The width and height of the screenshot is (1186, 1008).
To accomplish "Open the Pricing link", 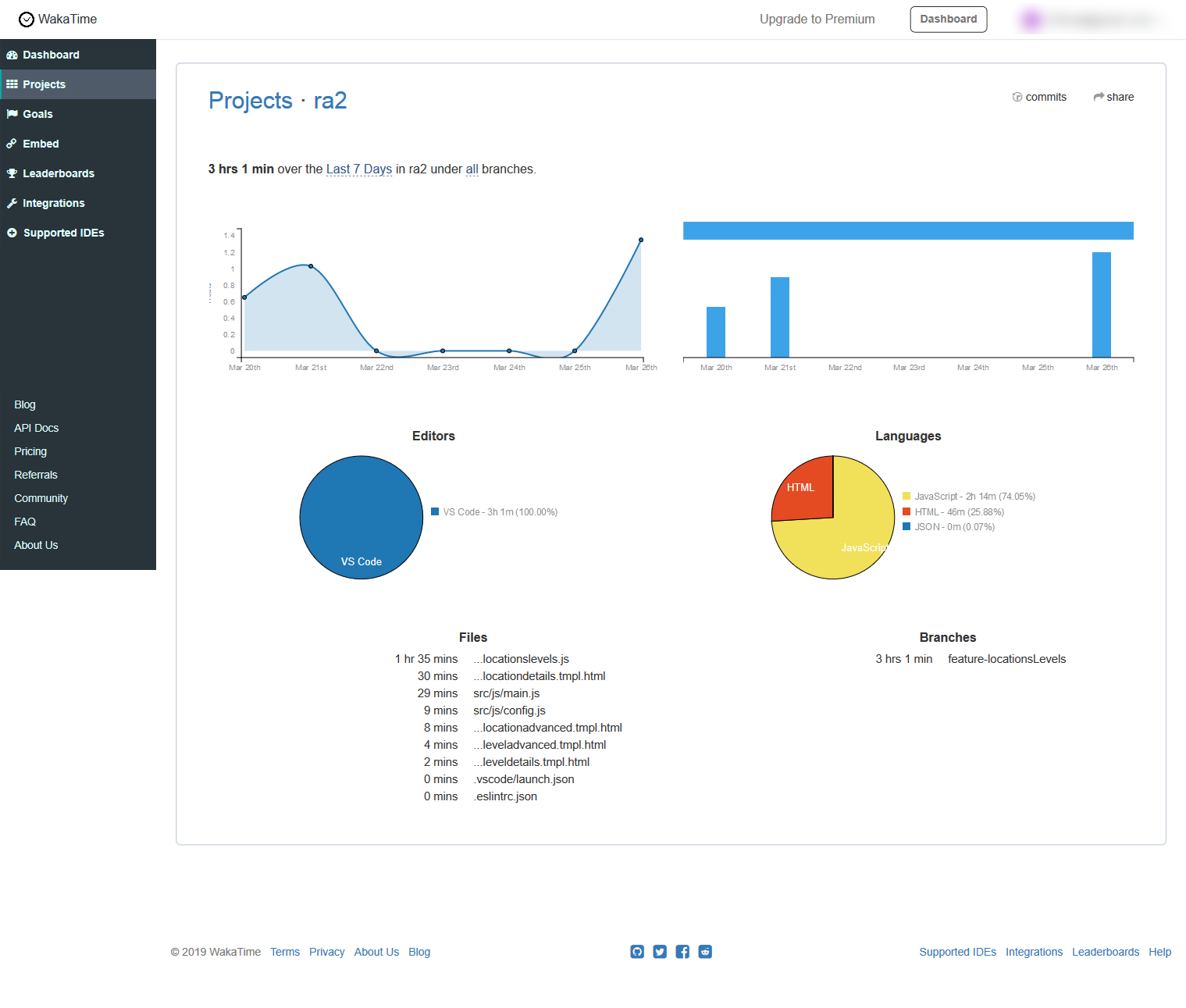I will click(x=30, y=451).
